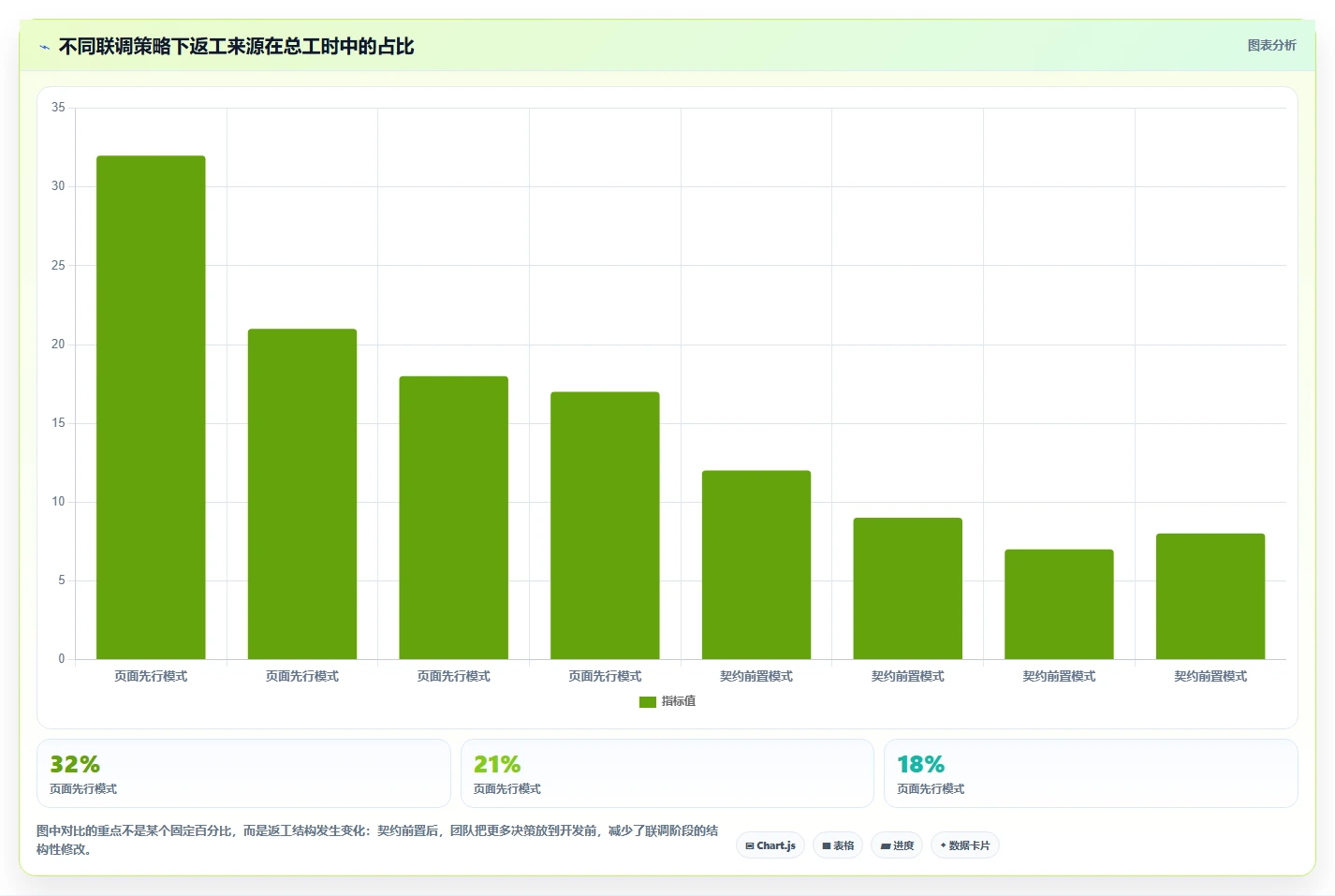Open the 32% data card
This screenshot has height=896, width=1335.
[243, 773]
